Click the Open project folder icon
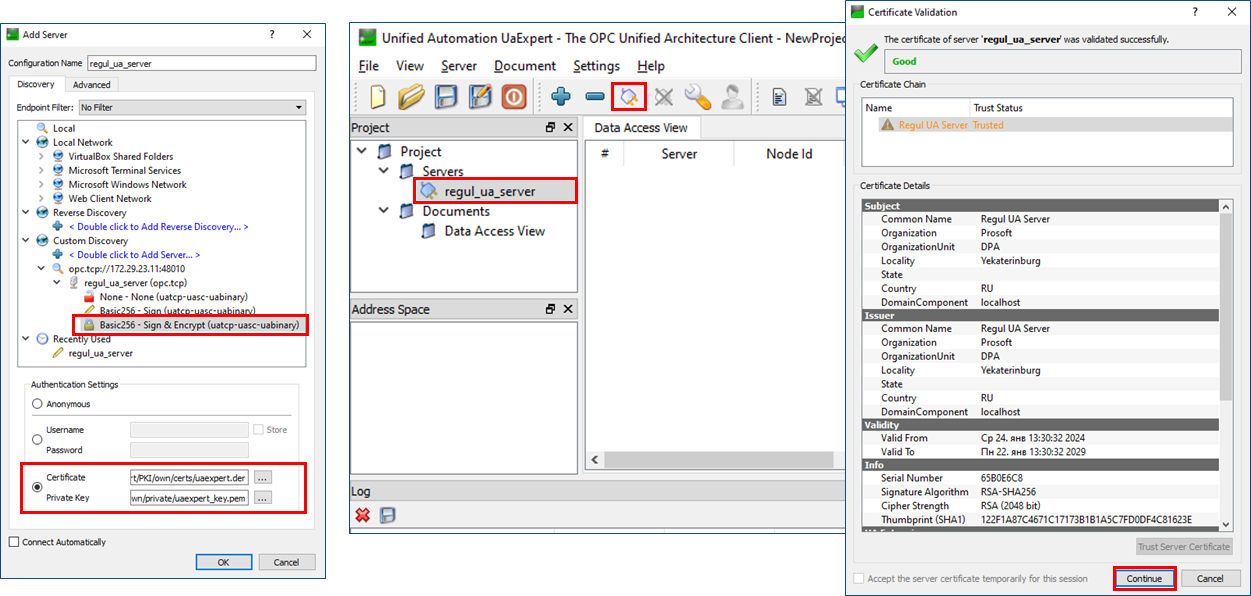The height and width of the screenshot is (596, 1251). (x=411, y=97)
